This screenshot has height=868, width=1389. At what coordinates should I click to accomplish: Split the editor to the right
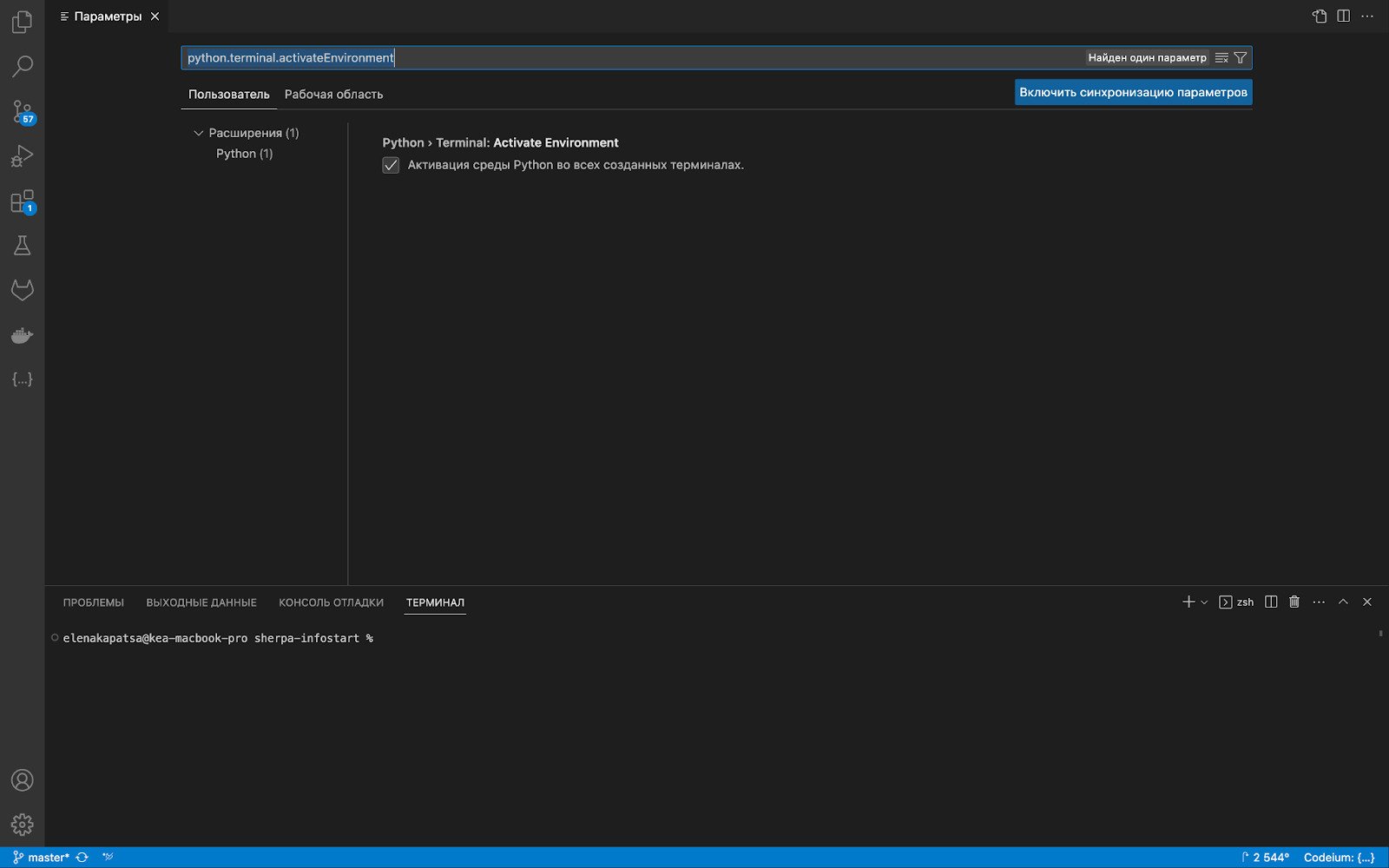[1343, 16]
